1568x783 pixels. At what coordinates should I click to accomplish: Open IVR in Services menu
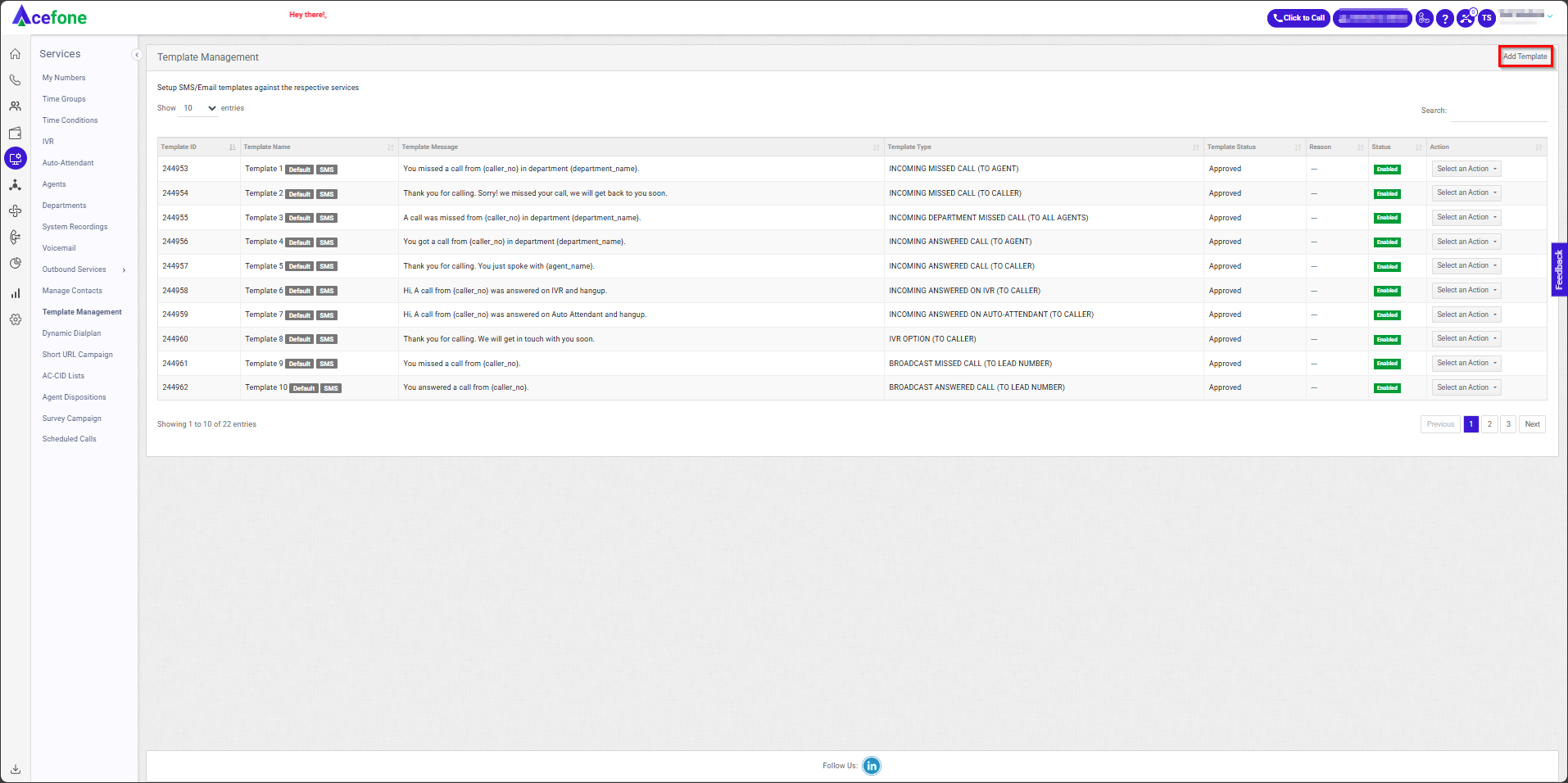[x=48, y=142]
